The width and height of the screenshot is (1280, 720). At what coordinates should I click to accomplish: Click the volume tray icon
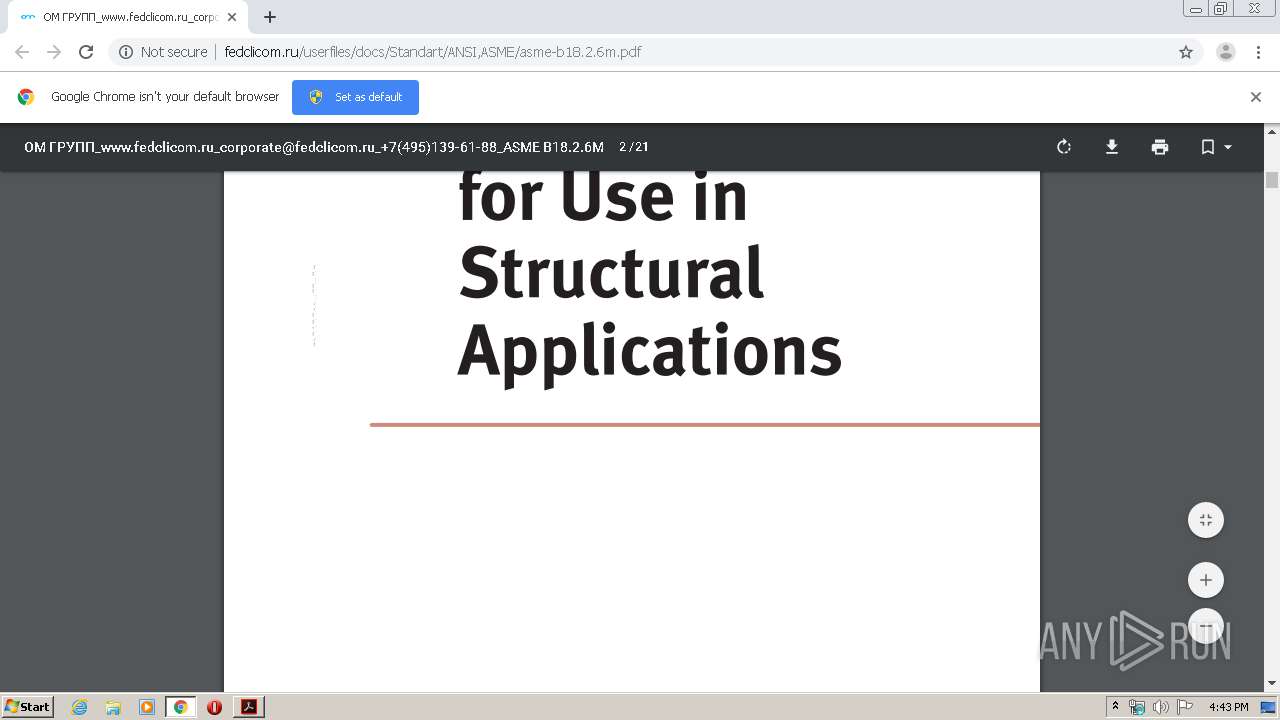coord(1161,707)
